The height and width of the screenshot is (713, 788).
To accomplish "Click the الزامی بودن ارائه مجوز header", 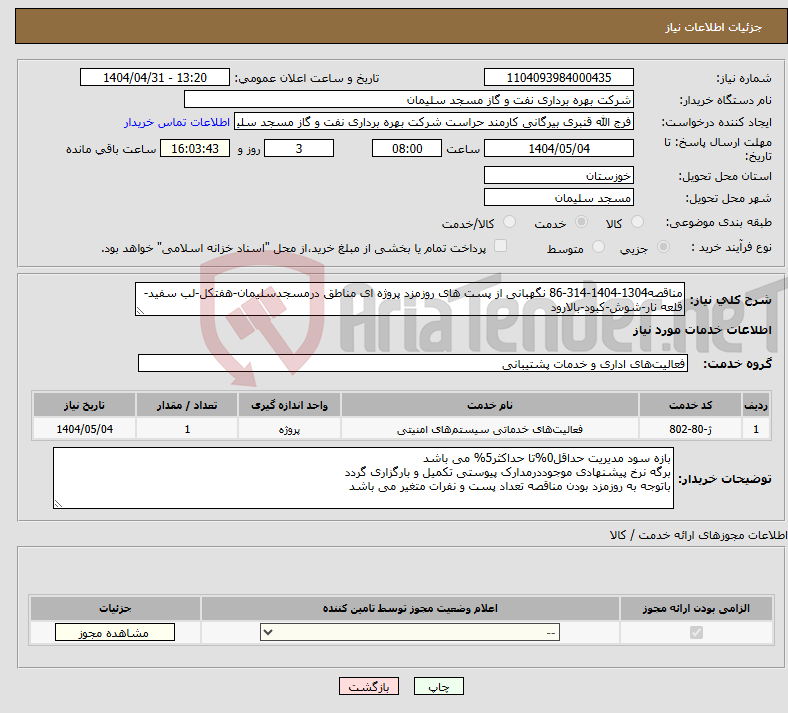I will (696, 608).
